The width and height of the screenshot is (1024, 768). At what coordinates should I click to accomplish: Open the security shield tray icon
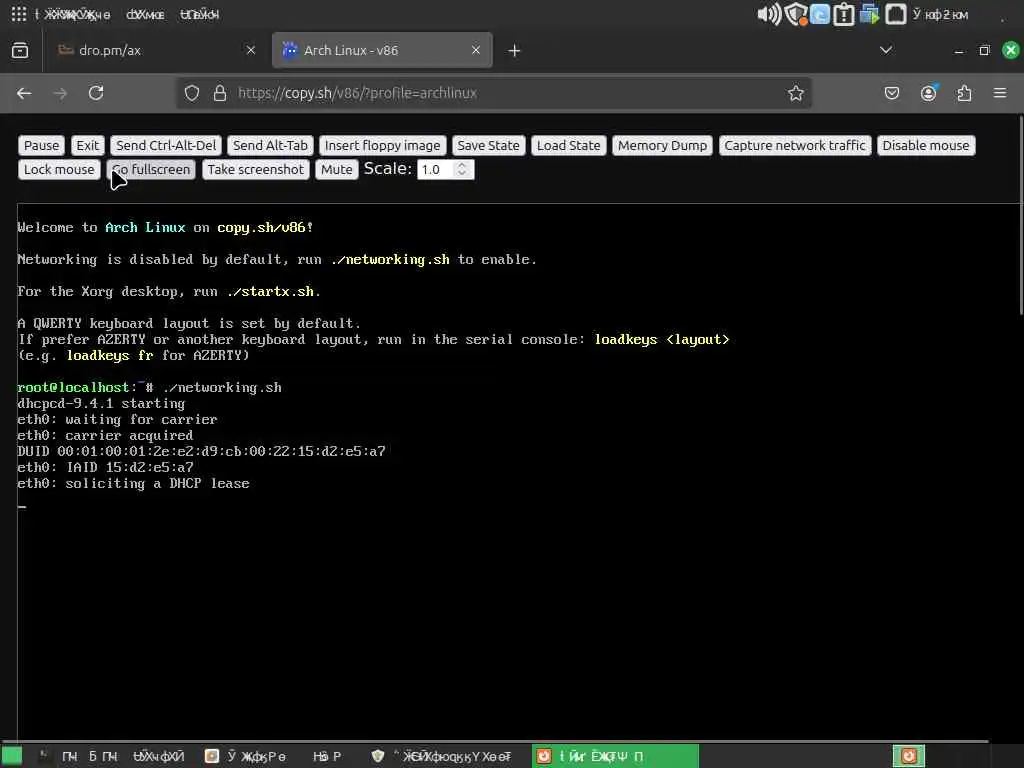pyautogui.click(x=795, y=14)
